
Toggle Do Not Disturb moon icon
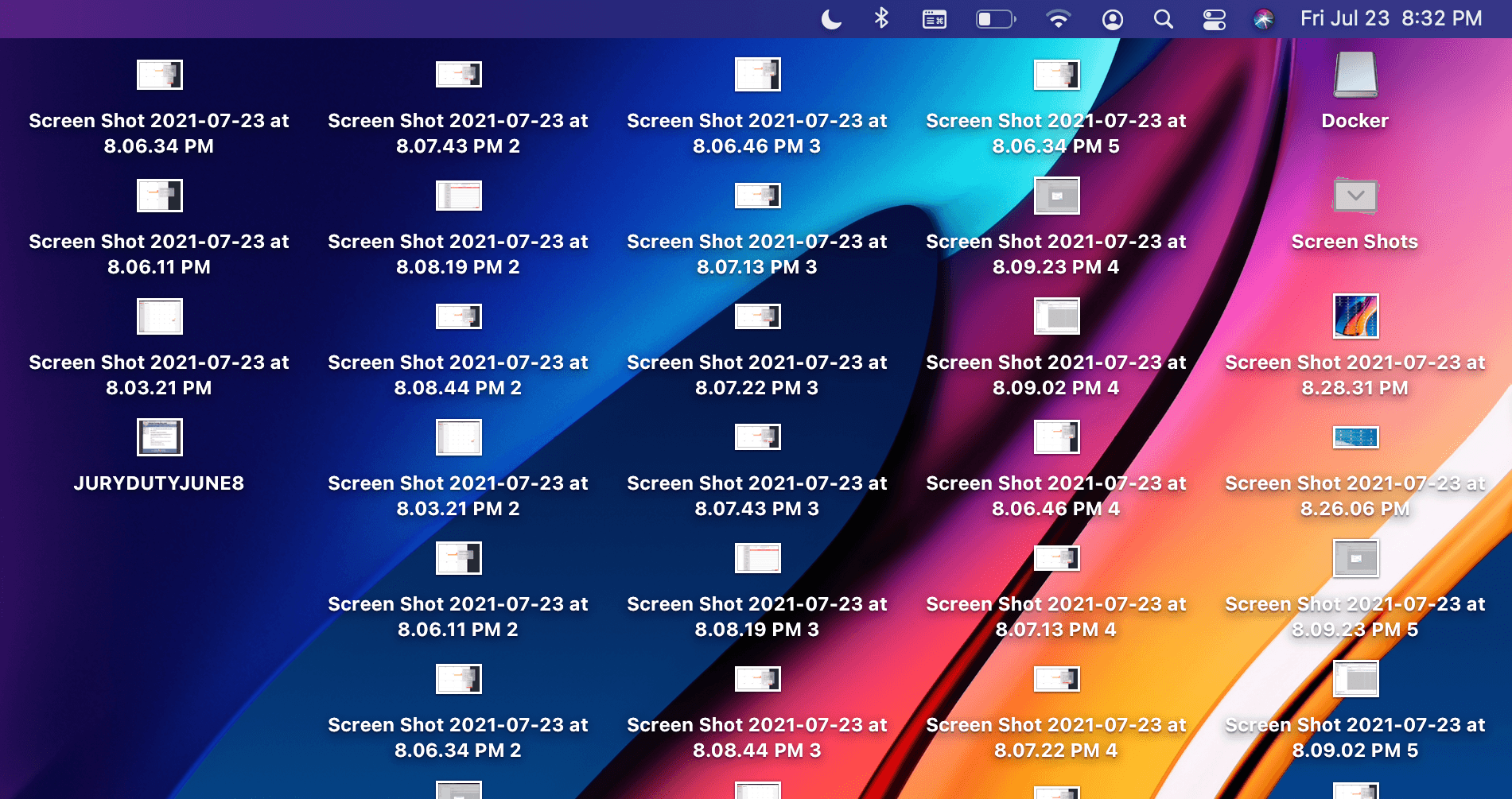tap(831, 19)
